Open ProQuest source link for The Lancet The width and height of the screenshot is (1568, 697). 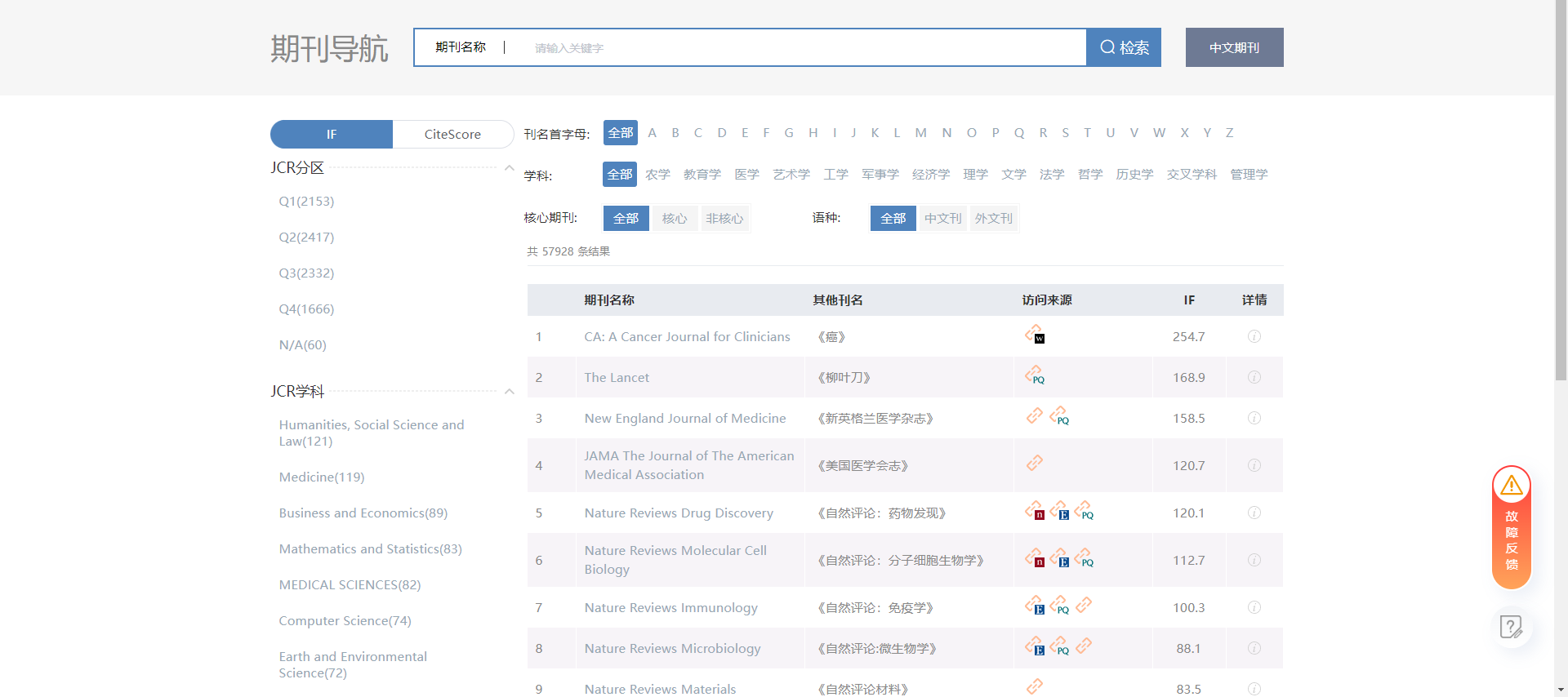(x=1035, y=375)
